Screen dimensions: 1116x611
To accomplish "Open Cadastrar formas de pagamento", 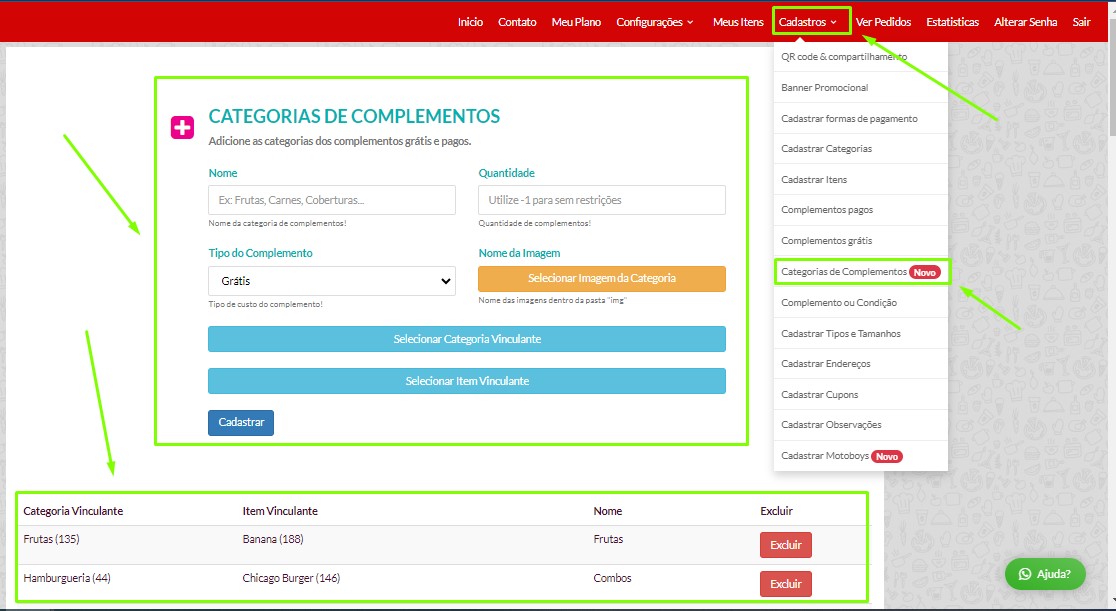I will (x=848, y=119).
